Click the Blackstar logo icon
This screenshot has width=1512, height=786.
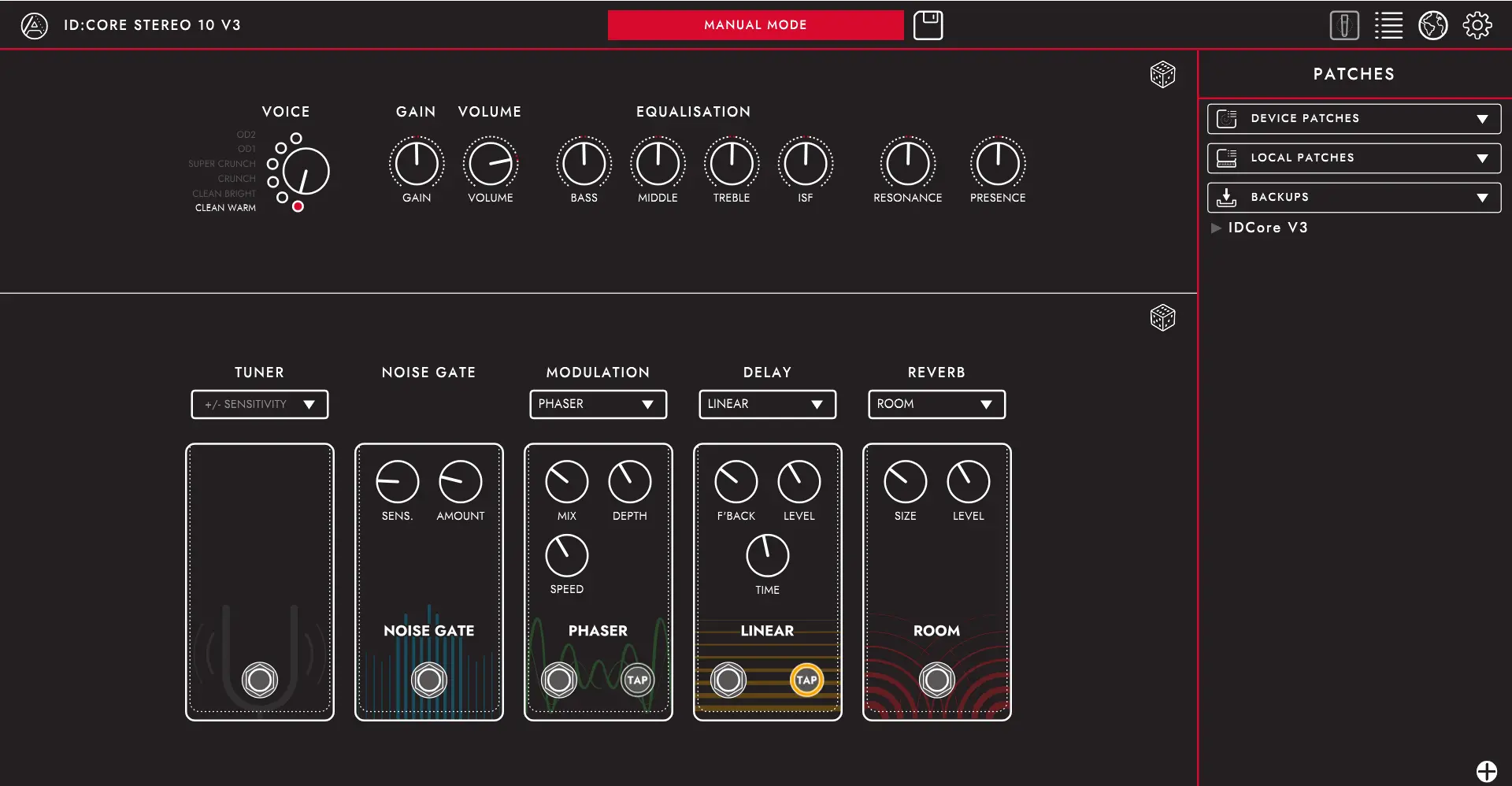[x=34, y=26]
